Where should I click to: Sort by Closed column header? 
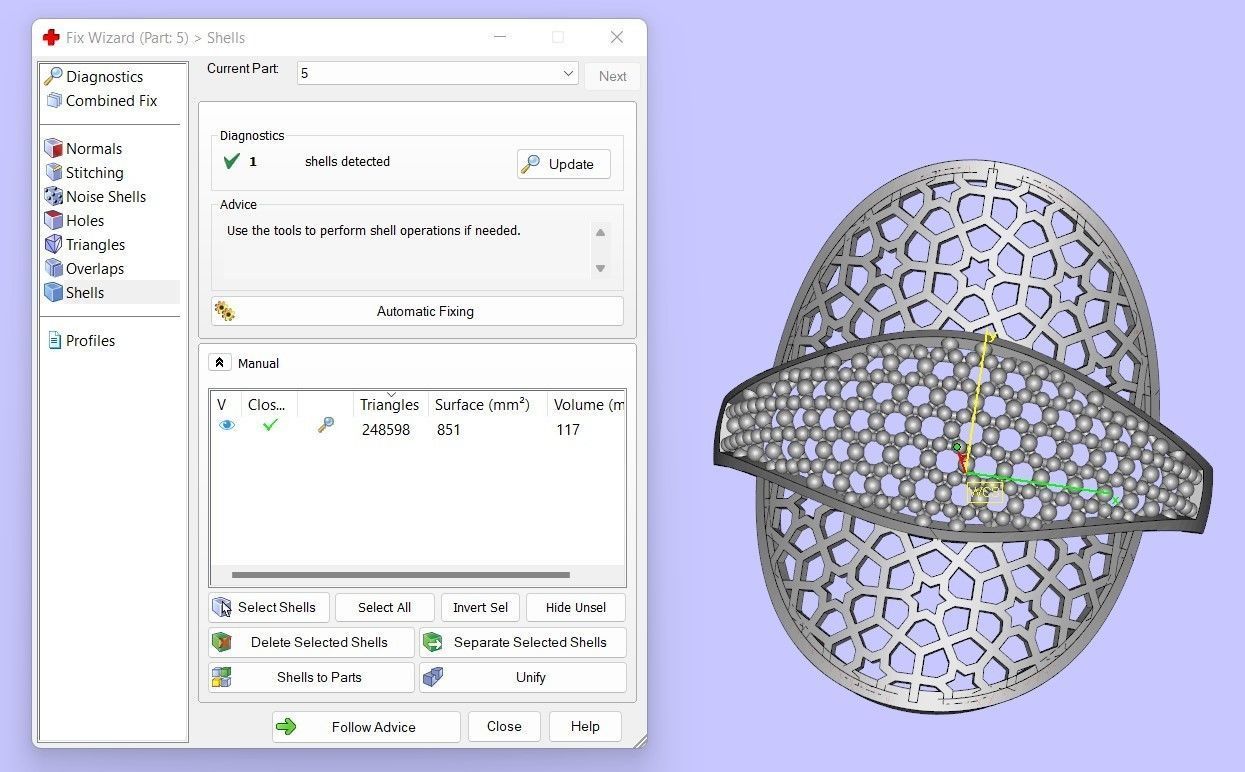(267, 405)
